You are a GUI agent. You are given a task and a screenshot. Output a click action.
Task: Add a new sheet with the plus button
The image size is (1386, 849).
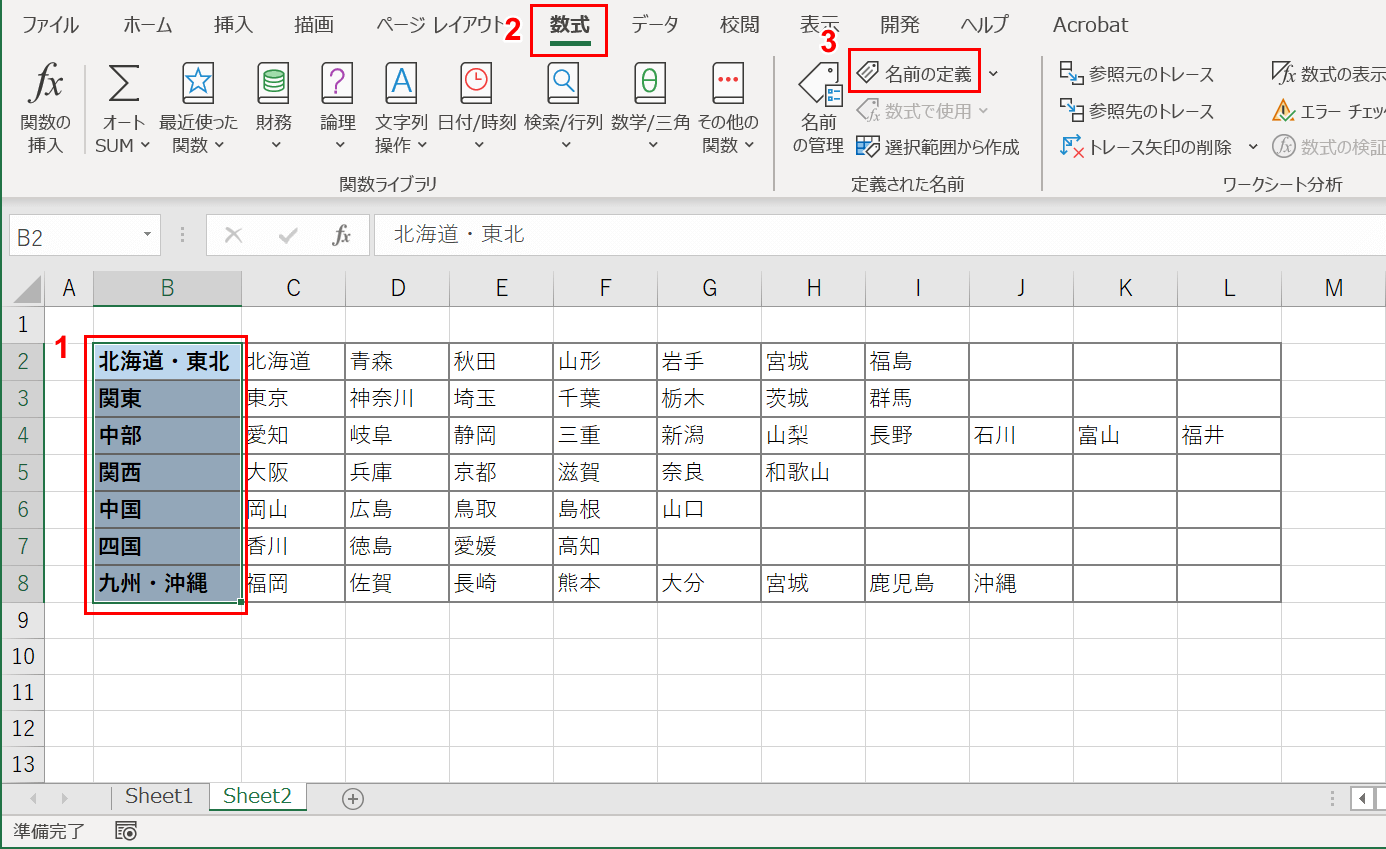click(354, 797)
